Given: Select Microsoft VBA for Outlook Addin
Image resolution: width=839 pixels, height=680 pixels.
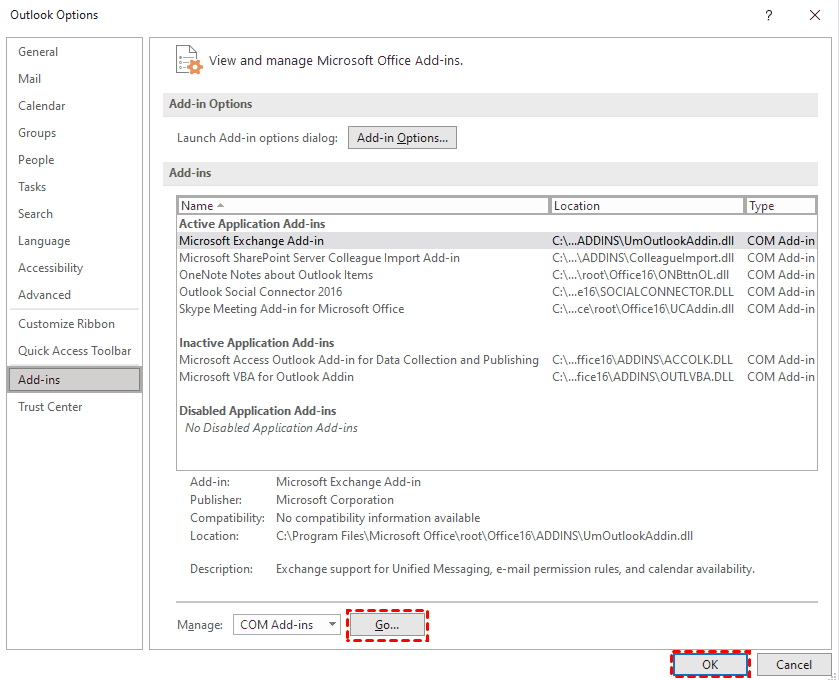Looking at the screenshot, I should 497,377.
